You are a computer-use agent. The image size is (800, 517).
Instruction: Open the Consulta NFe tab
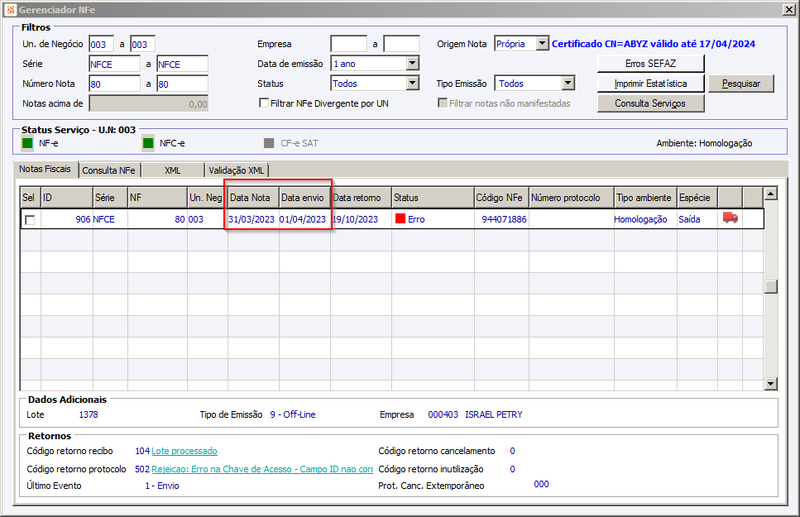[x=109, y=170]
